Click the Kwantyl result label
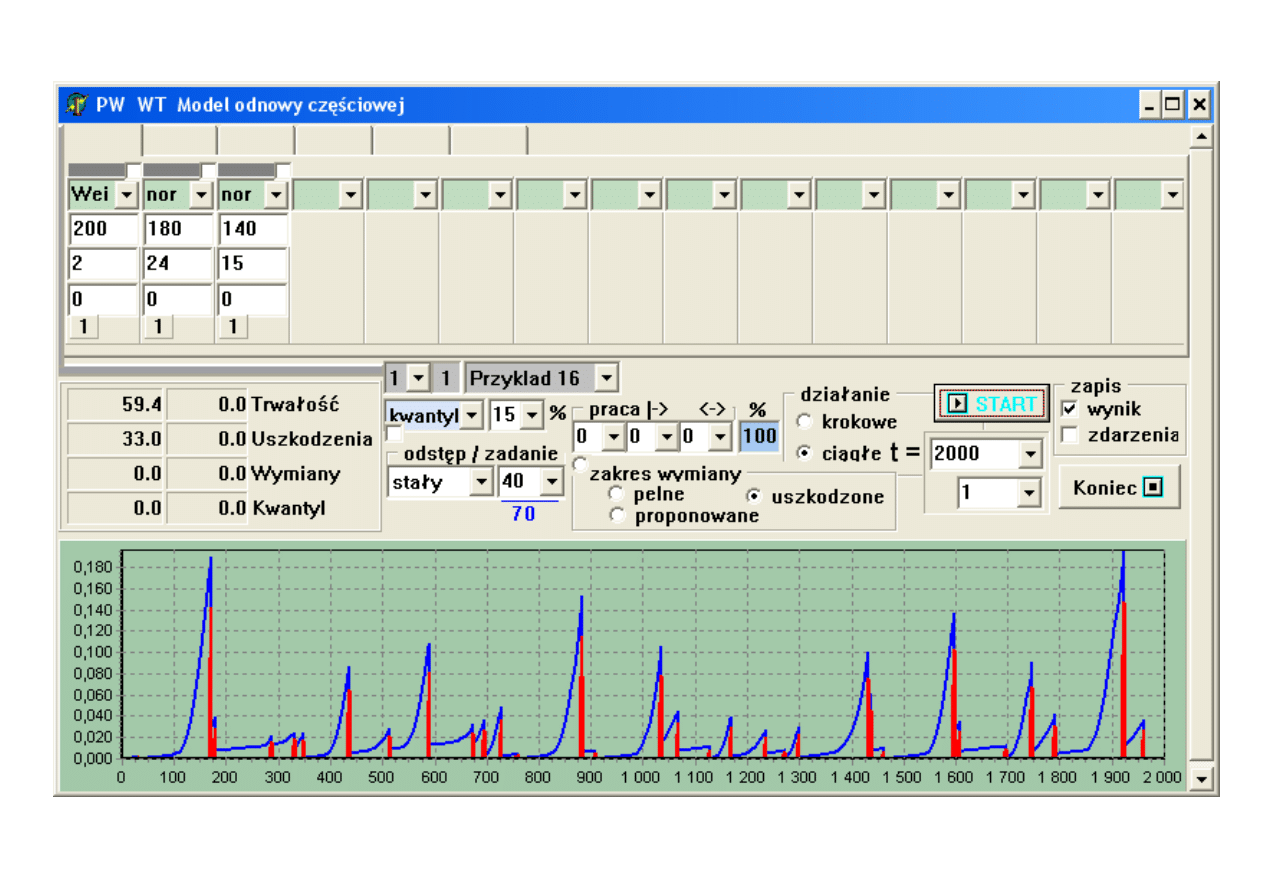 289,508
